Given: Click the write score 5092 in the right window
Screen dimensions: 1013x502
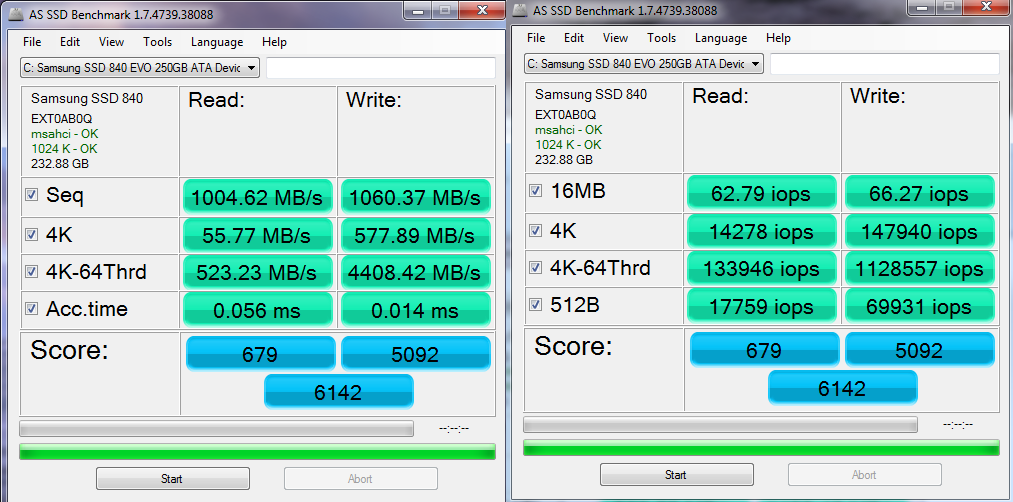Looking at the screenshot, I should click(920, 350).
